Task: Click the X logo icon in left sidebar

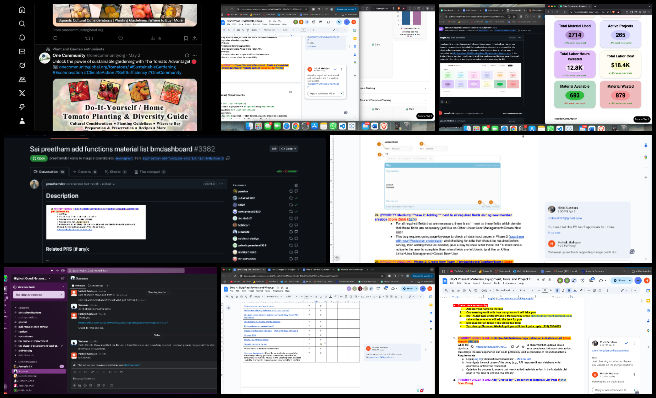Action: [x=22, y=93]
